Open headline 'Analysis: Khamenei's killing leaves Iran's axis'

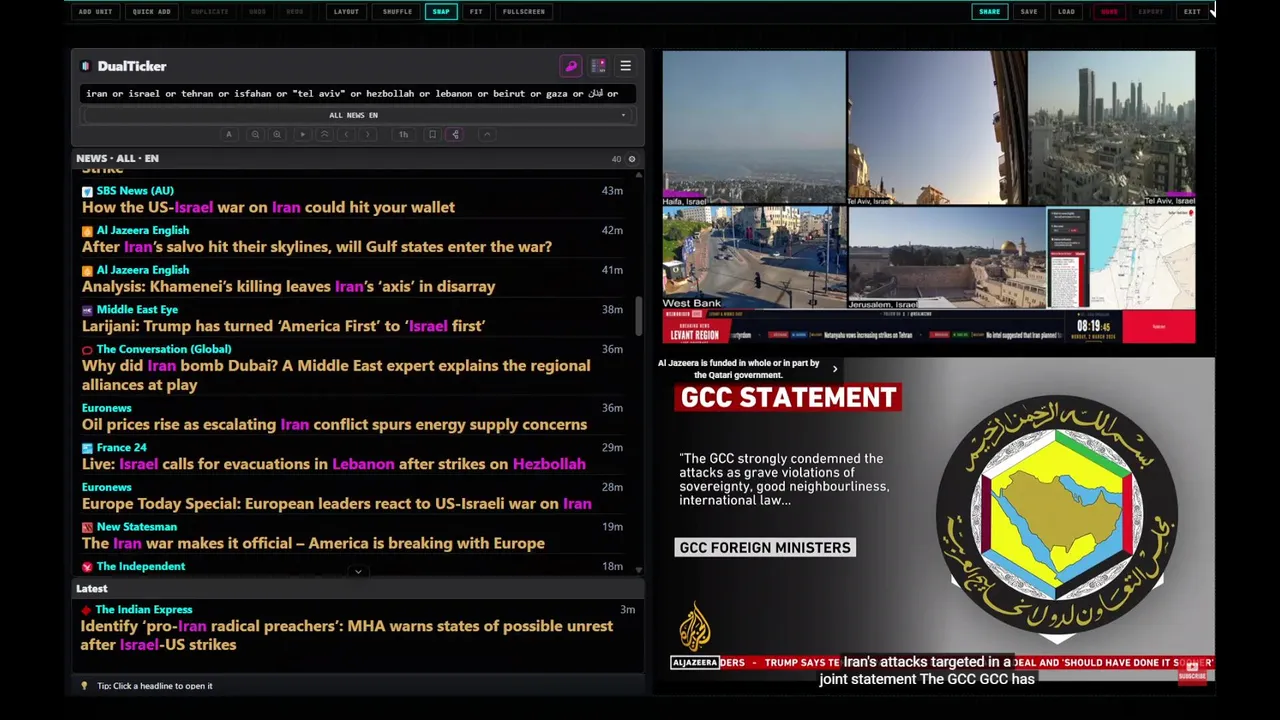pyautogui.click(x=288, y=286)
